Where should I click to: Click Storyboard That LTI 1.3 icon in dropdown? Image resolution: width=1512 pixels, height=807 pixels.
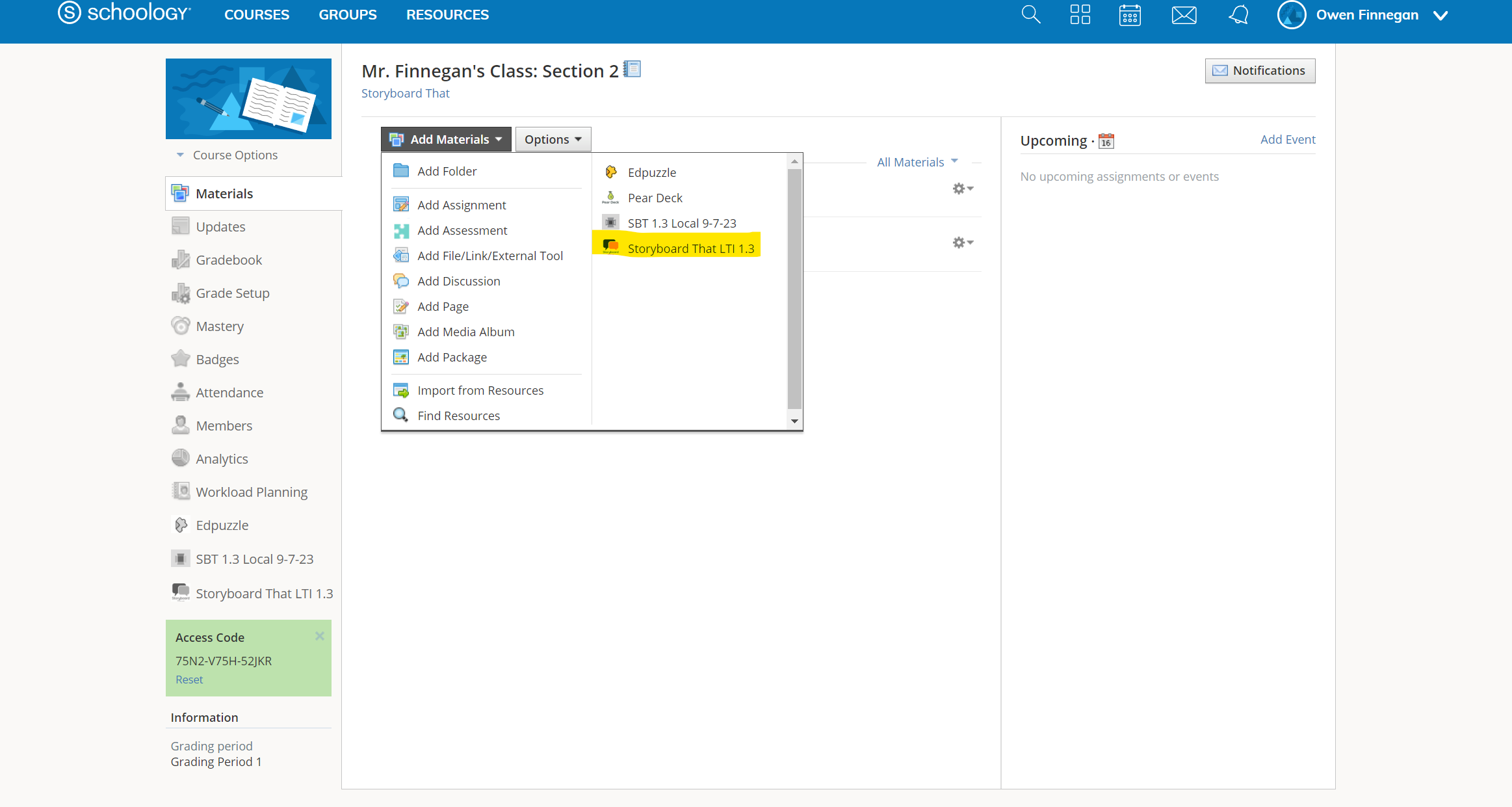[610, 247]
